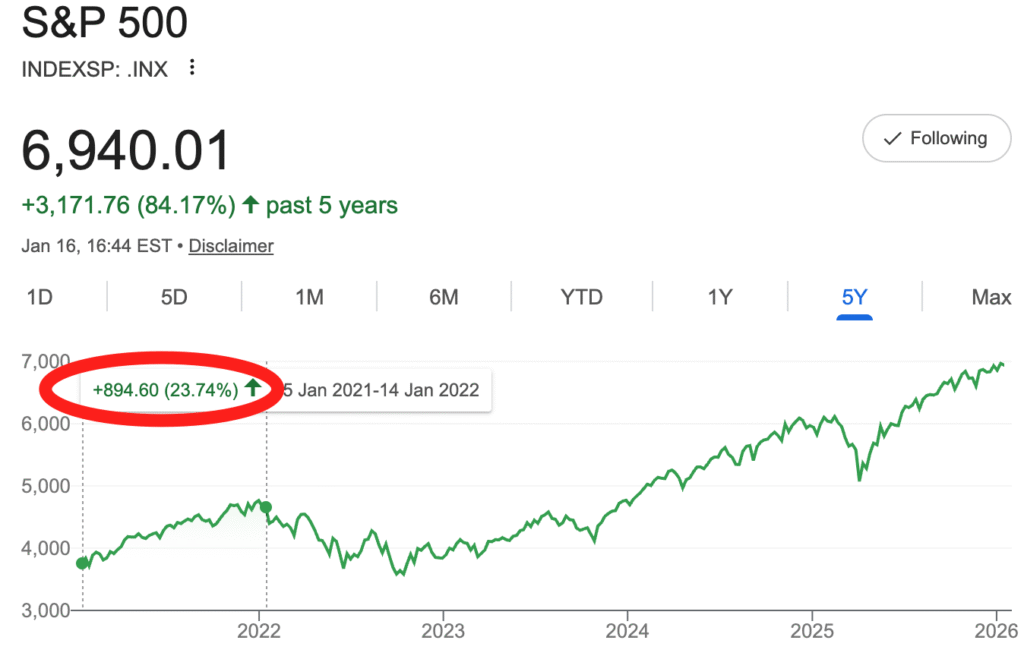1024x656 pixels.
Task: Open the three-dot options menu beside INDEXSP
Action: (x=193, y=68)
